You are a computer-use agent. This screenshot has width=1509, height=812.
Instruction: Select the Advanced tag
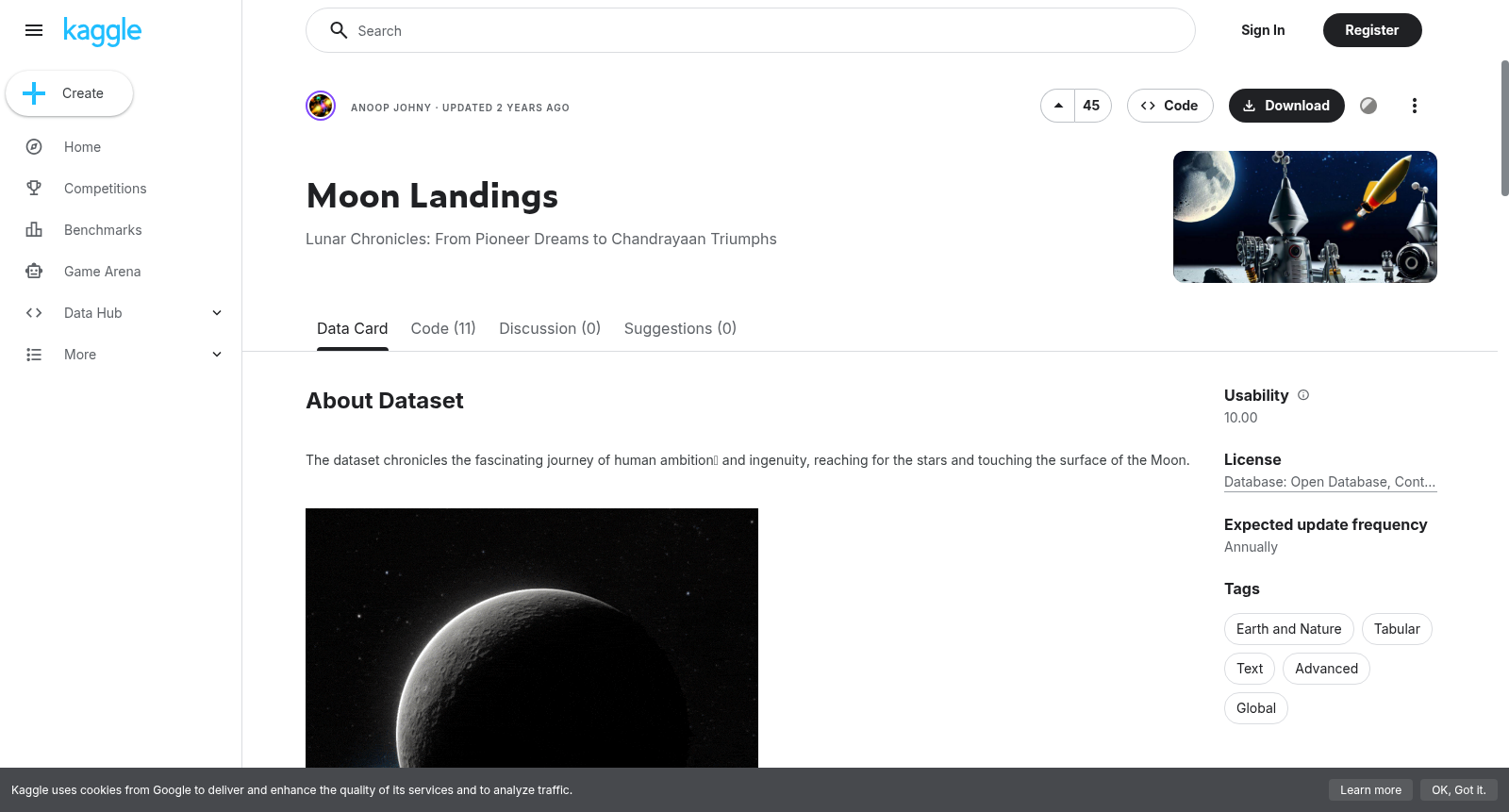tap(1326, 669)
